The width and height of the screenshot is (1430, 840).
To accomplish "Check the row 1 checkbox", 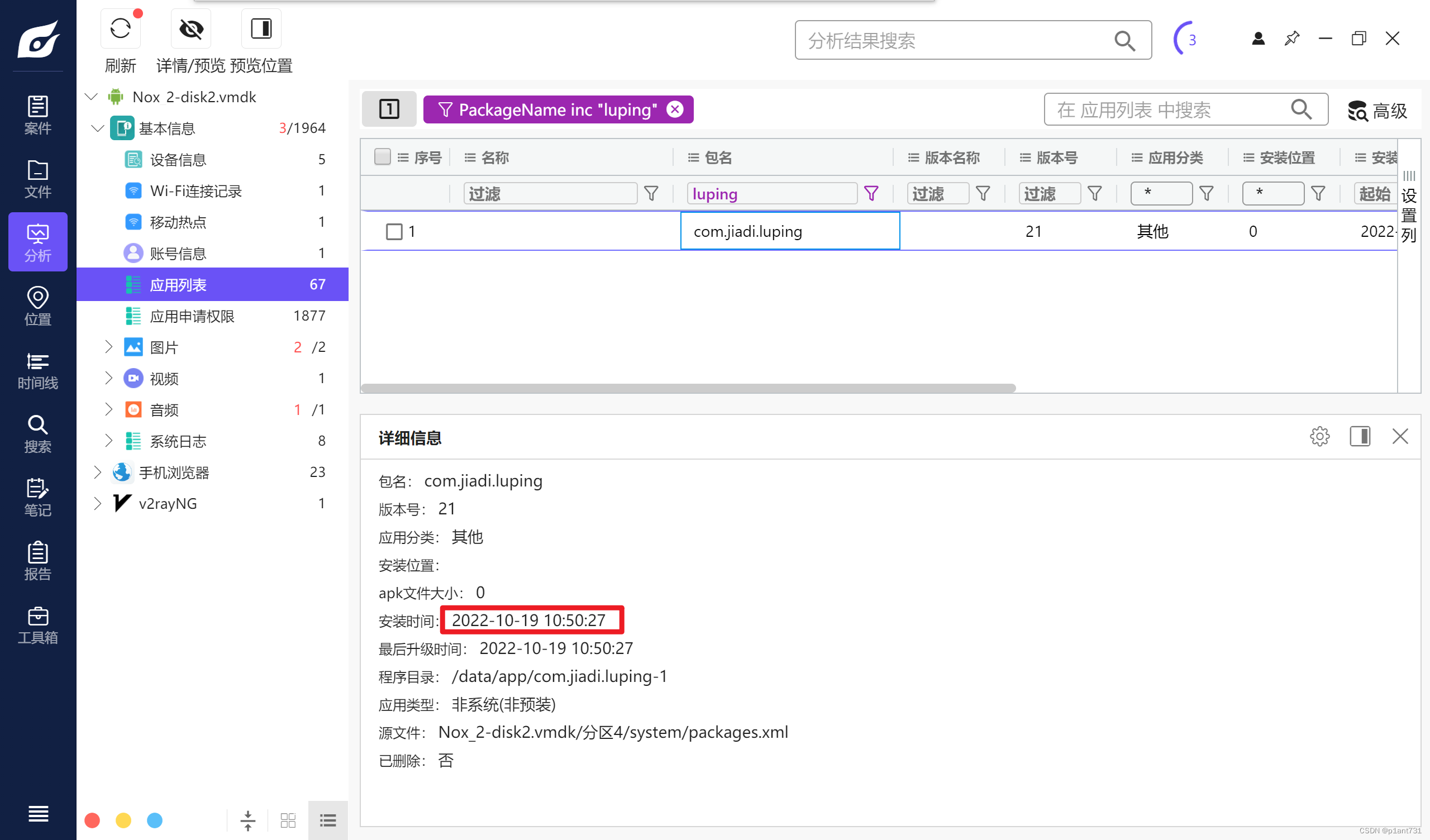I will (394, 232).
